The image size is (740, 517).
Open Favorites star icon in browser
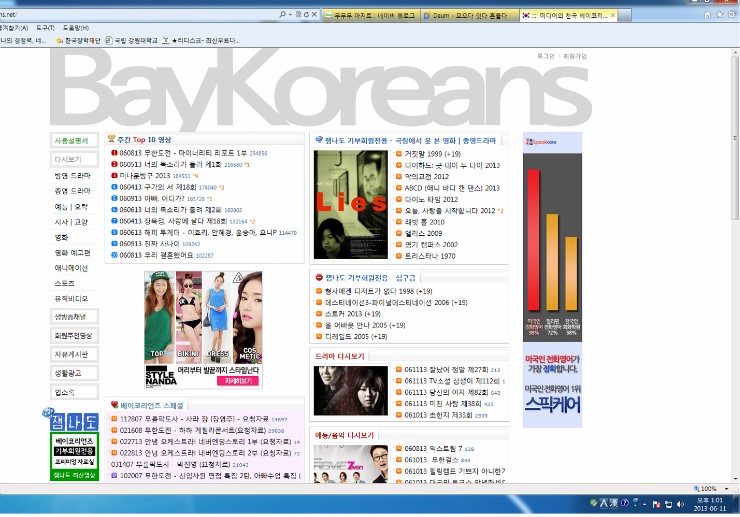coord(719,15)
